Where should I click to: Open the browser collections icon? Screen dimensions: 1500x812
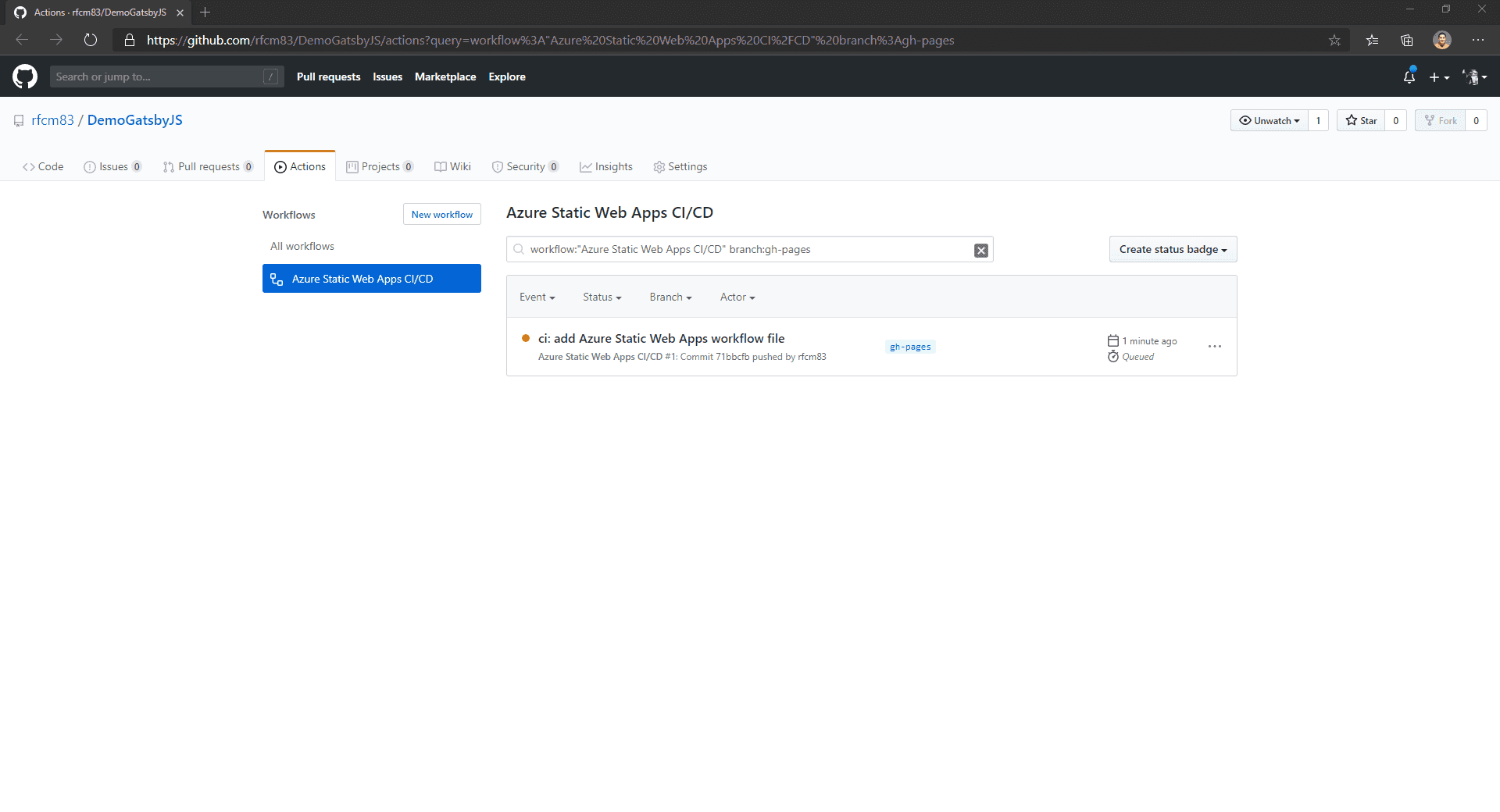[1407, 40]
